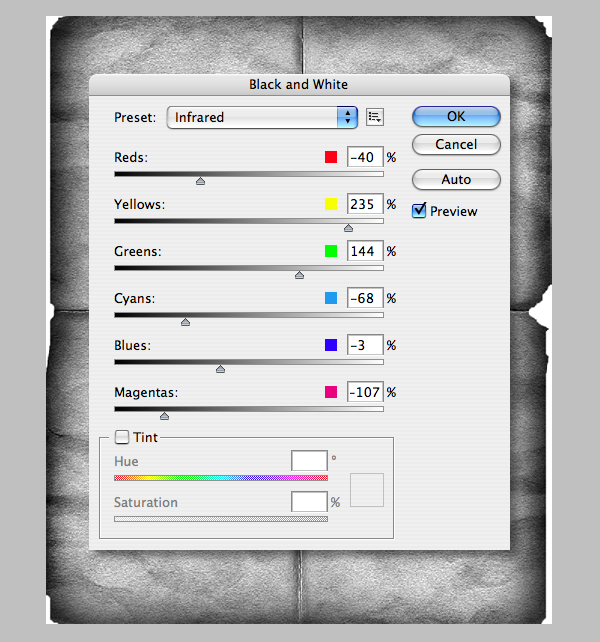Click the red color swatch for Reds
Viewport: 600px width, 642px height.
(331, 157)
